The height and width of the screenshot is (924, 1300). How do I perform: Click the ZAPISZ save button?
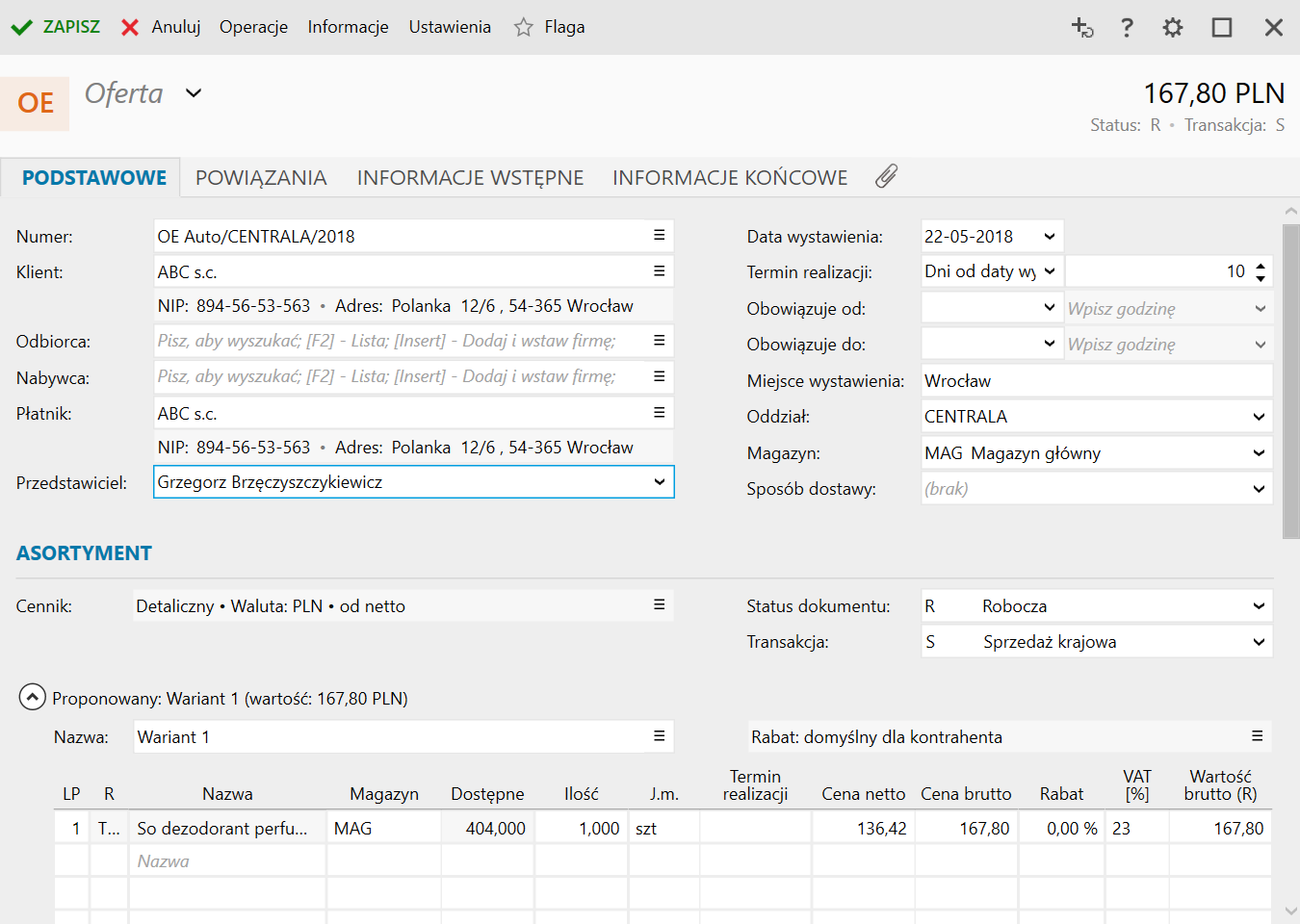point(56,27)
